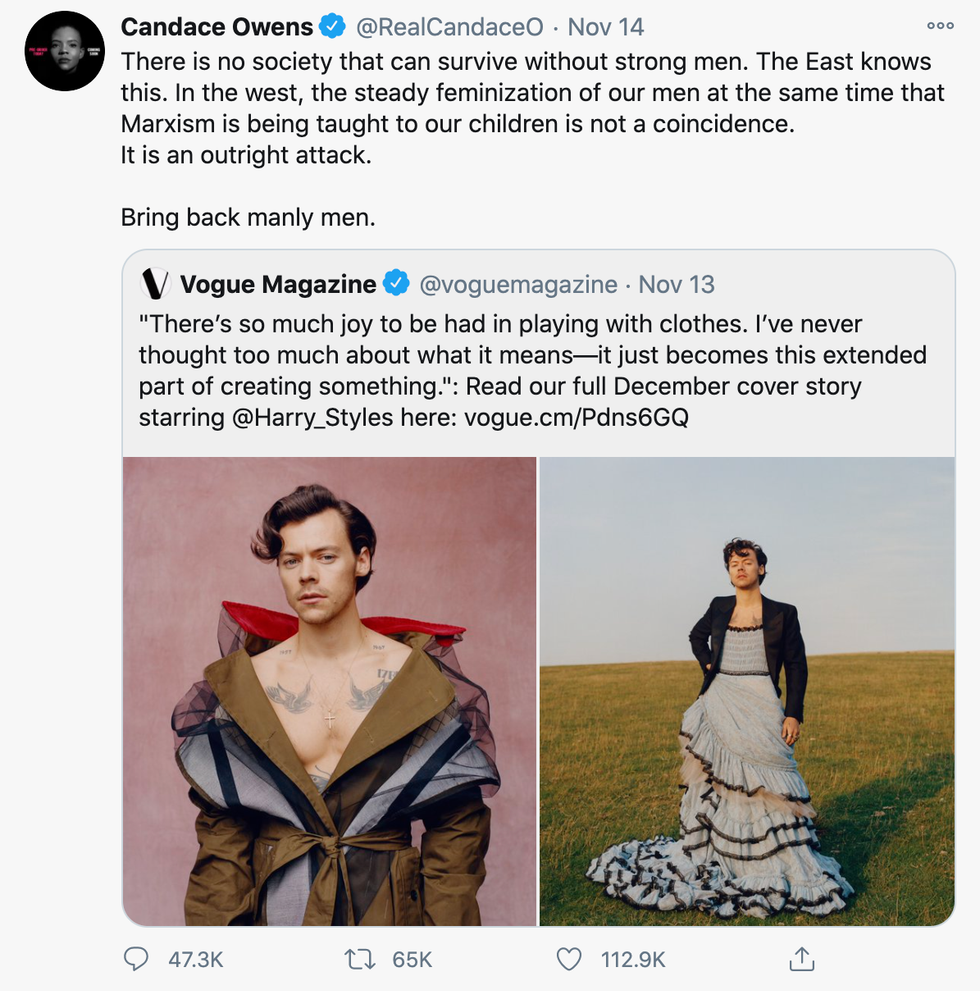Click the tweet author's profile avatar

point(65,52)
